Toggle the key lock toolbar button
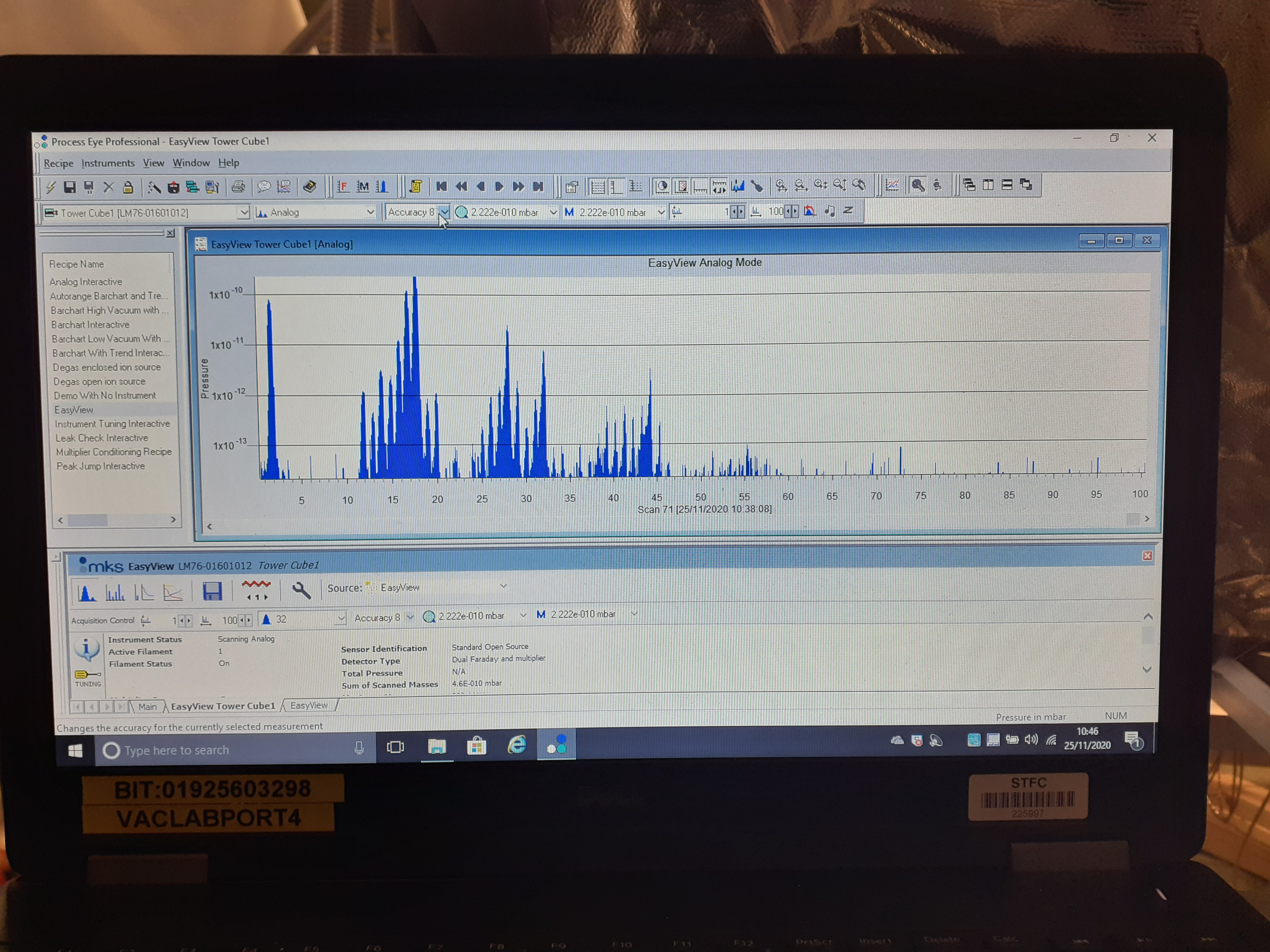 917,185
